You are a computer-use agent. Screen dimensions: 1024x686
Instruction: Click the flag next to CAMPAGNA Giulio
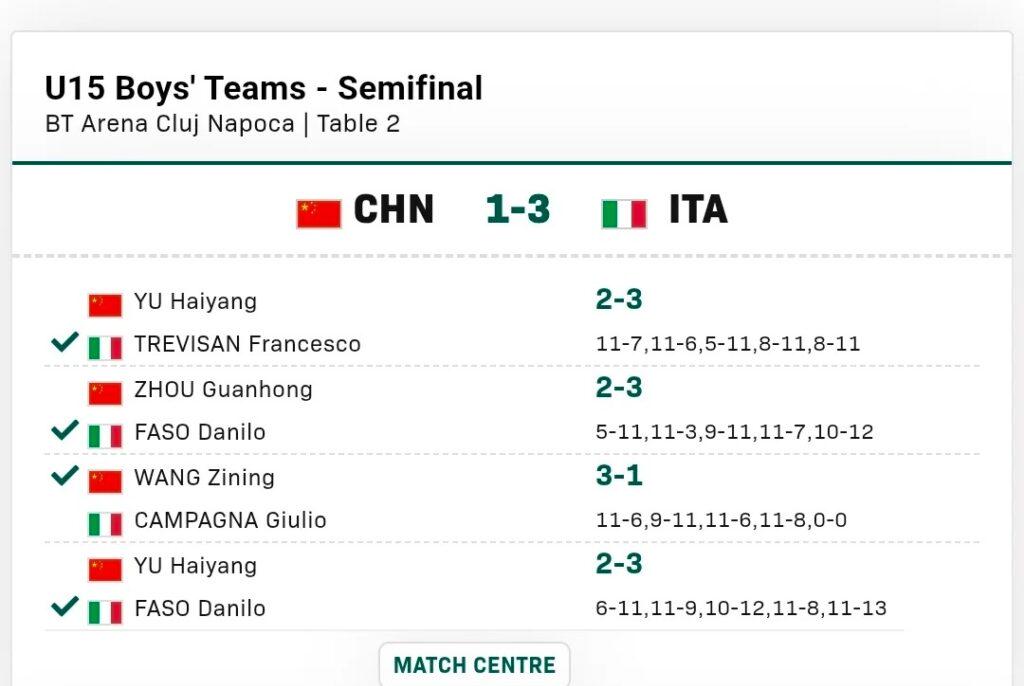click(105, 524)
